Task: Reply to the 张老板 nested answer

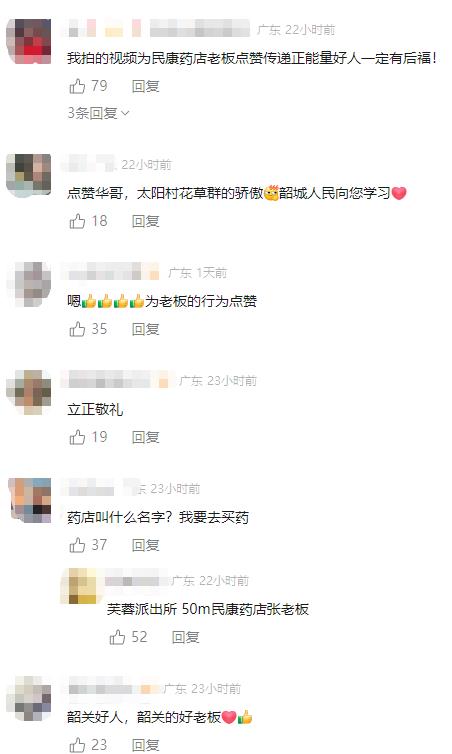Action: [186, 637]
